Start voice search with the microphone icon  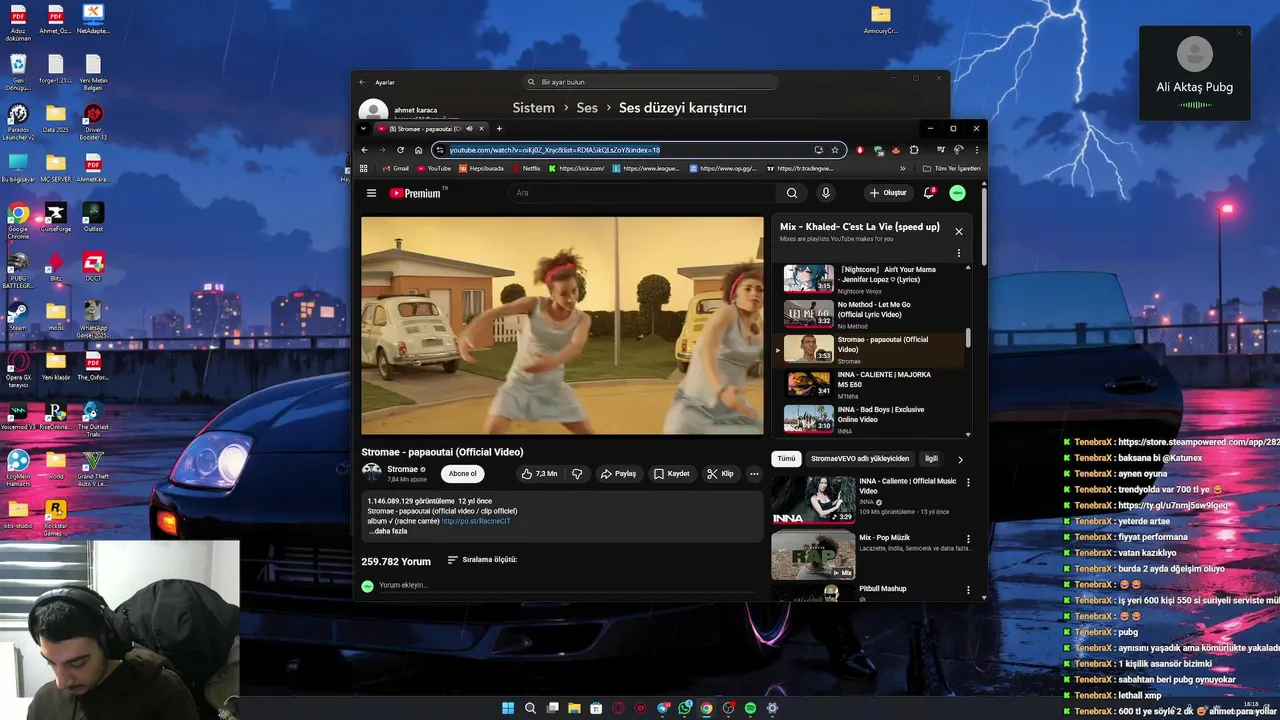825,193
